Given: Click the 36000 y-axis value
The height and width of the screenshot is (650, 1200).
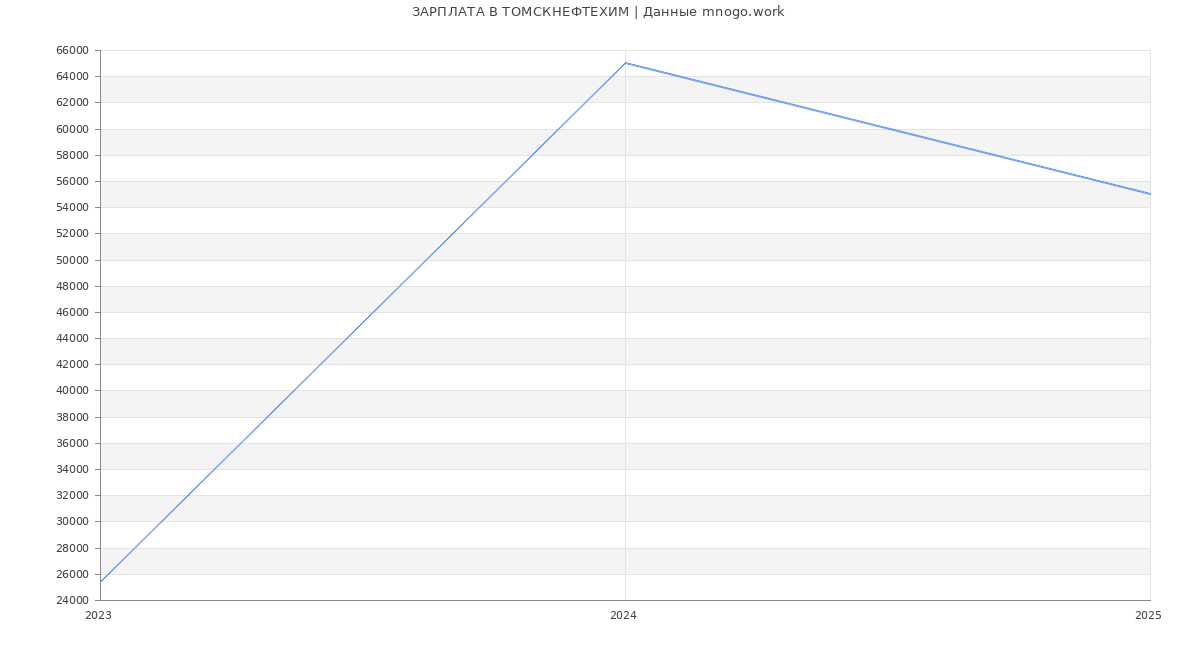Looking at the screenshot, I should (72, 443).
